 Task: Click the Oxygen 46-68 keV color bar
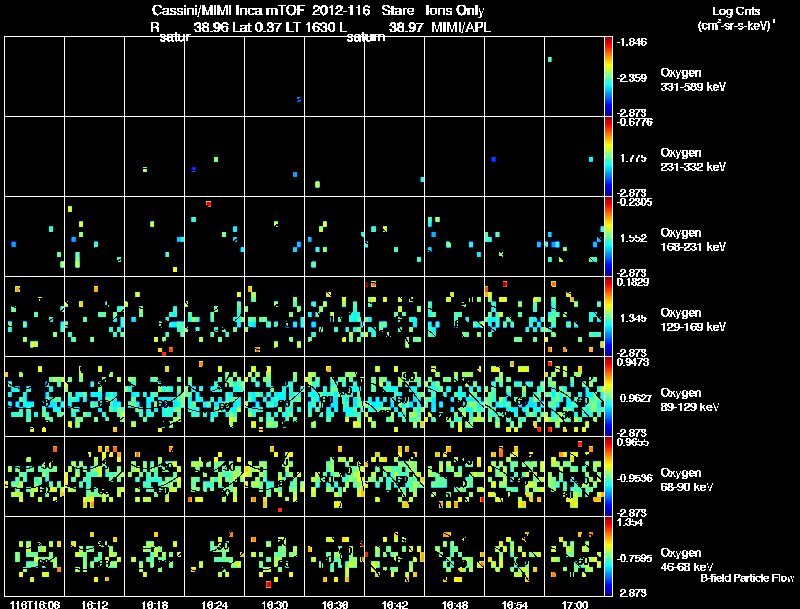pos(608,556)
